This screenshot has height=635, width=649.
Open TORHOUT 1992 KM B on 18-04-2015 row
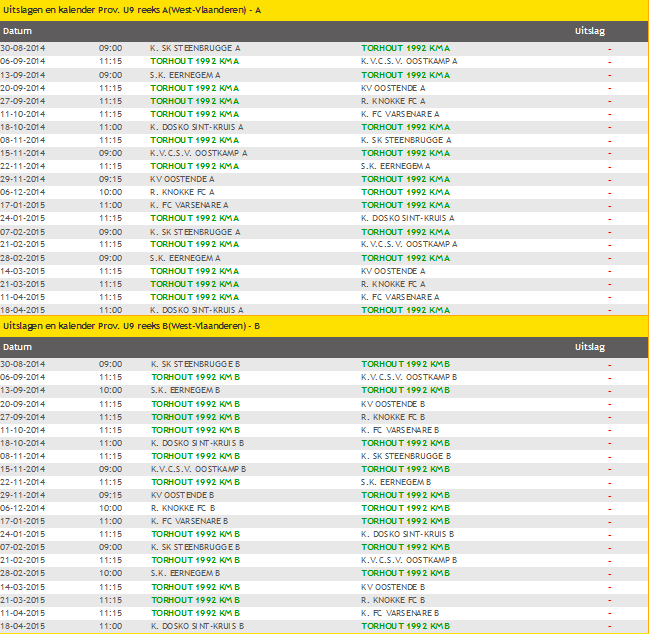point(406,626)
